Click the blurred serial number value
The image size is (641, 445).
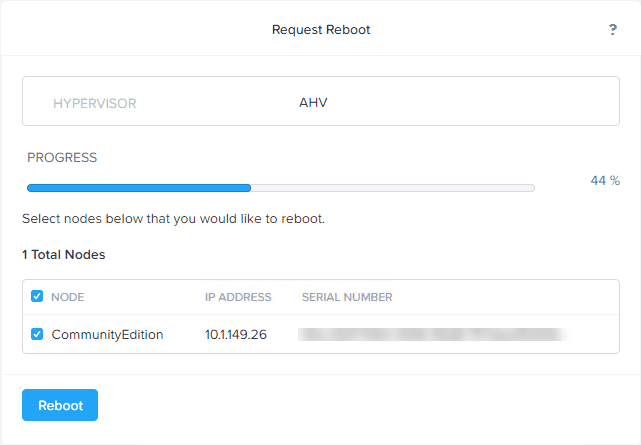point(432,334)
